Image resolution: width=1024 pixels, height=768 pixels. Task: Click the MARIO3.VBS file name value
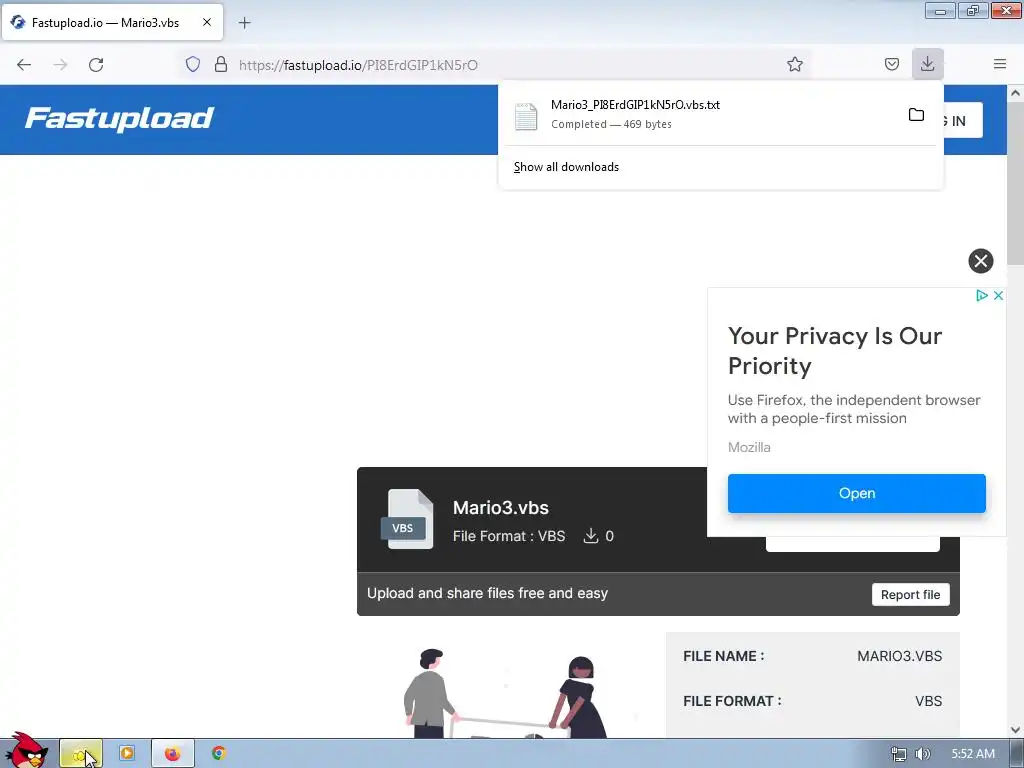click(899, 656)
